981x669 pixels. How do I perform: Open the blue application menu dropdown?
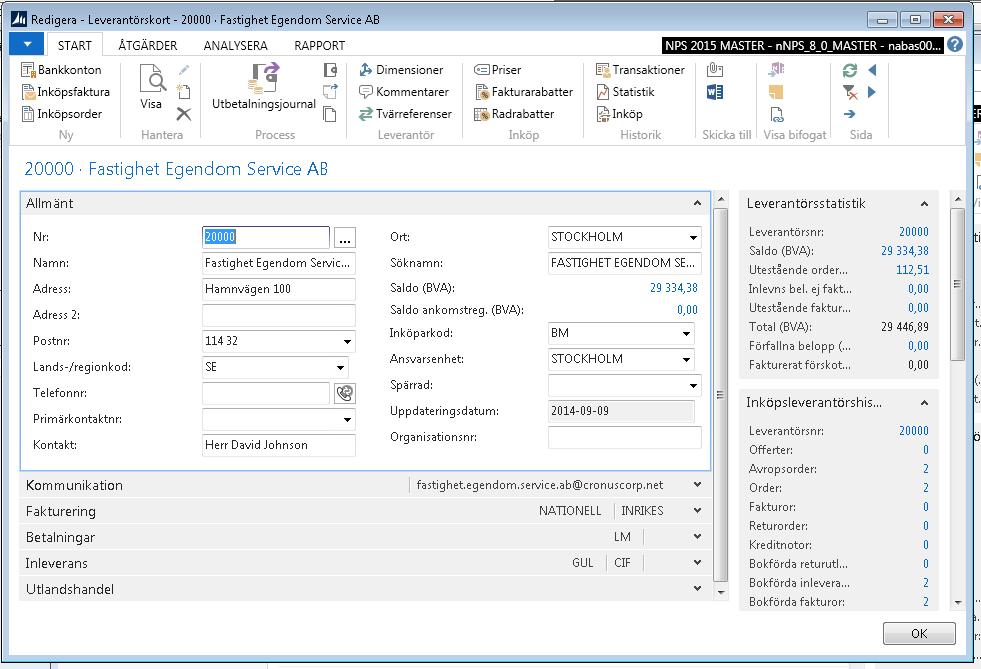pyautogui.click(x=27, y=44)
